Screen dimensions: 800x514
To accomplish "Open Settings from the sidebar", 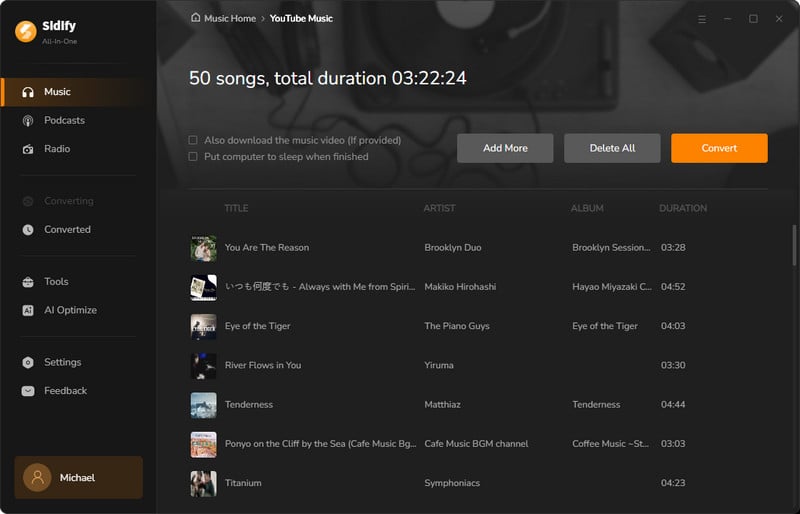I will (80, 362).
